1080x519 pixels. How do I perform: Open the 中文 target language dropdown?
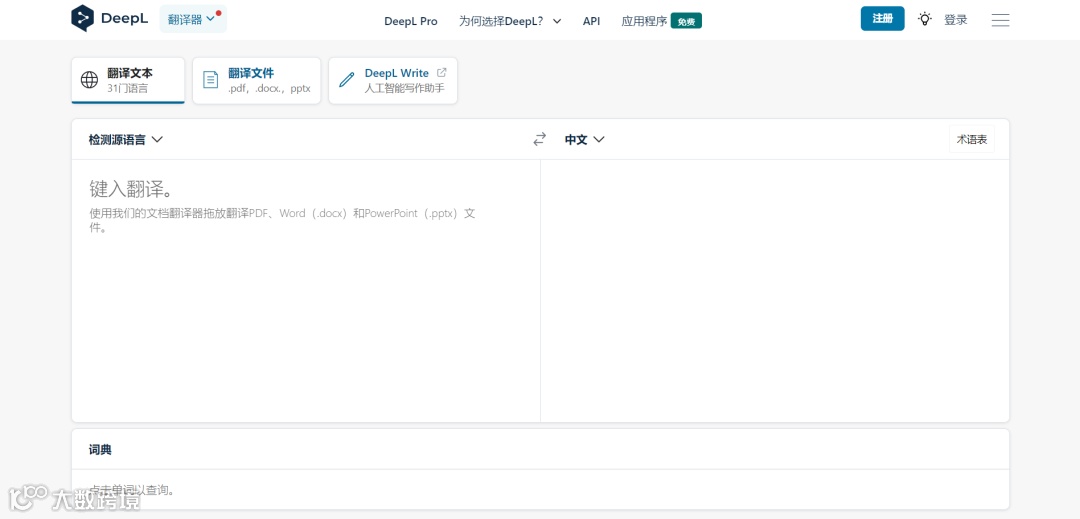(584, 140)
